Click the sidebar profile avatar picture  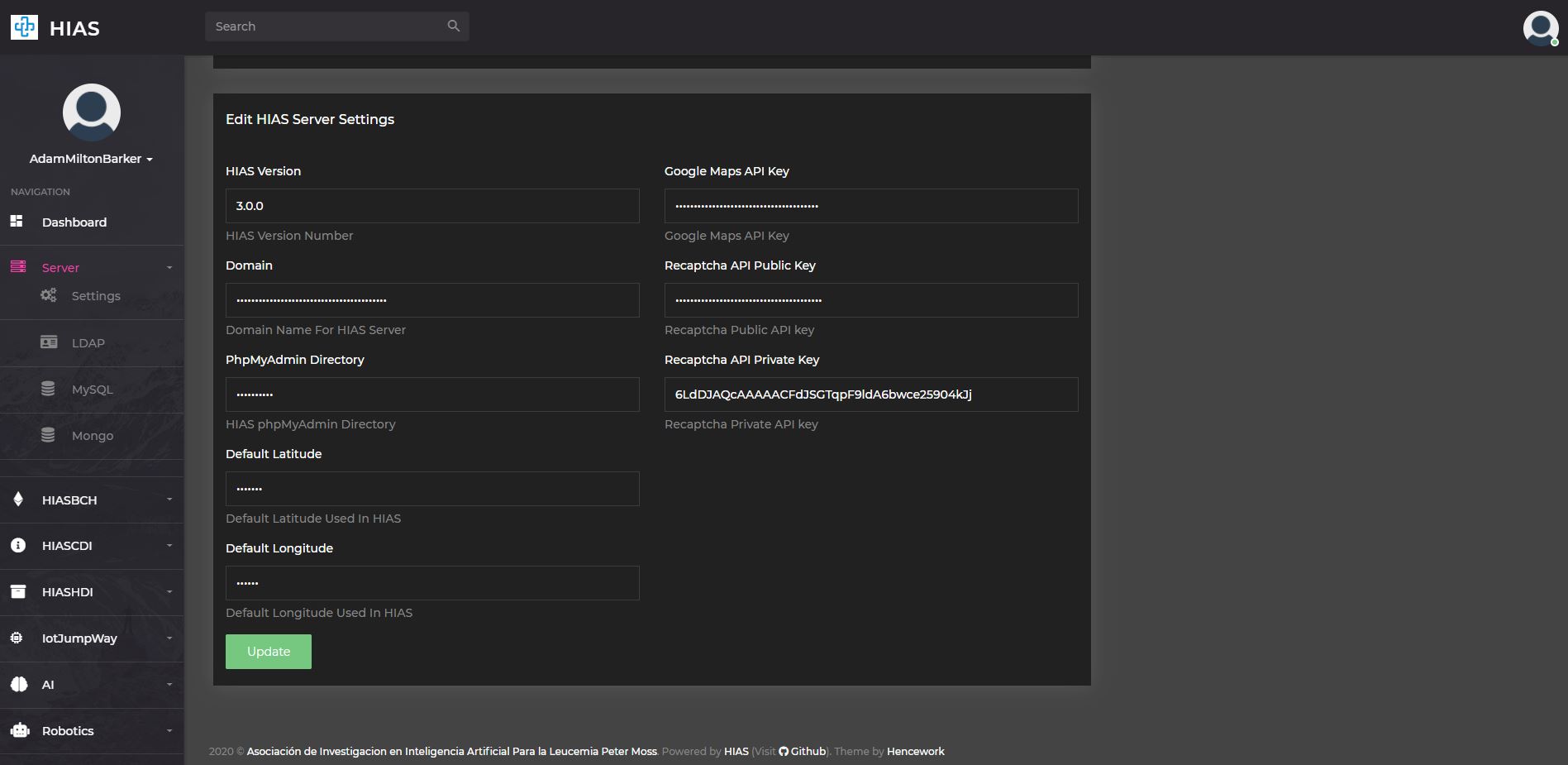pyautogui.click(x=92, y=112)
